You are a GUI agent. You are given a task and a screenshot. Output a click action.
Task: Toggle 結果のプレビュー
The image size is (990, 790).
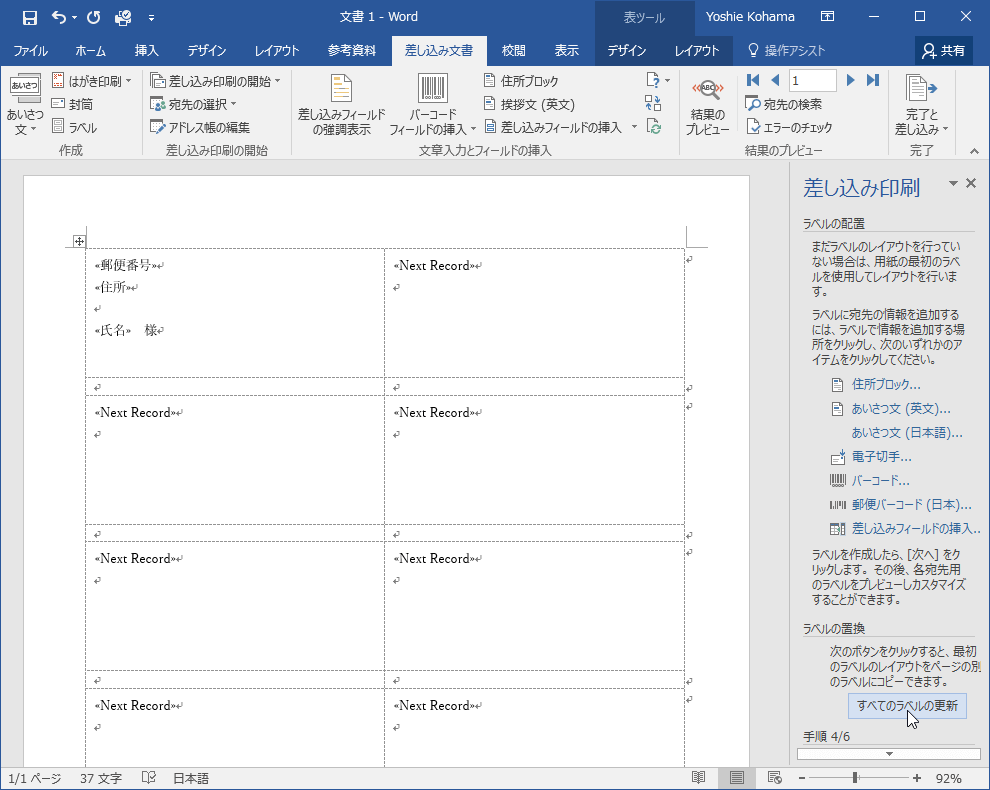(x=707, y=104)
